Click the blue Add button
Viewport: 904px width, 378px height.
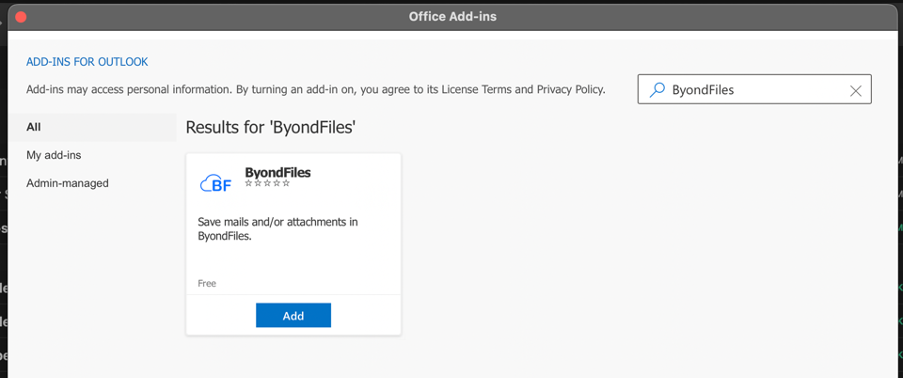[x=293, y=315]
